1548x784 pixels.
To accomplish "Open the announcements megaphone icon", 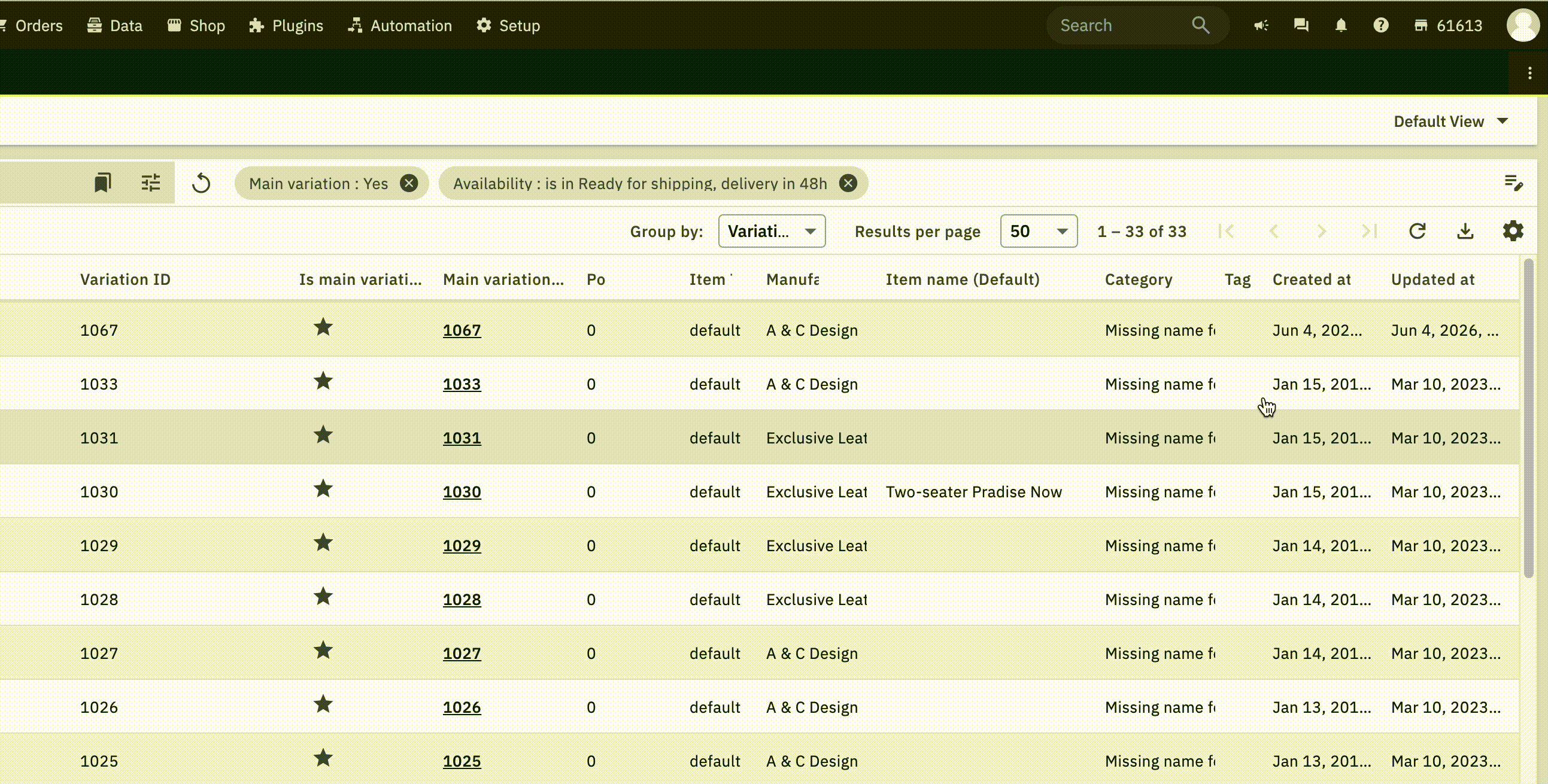I will (1261, 25).
